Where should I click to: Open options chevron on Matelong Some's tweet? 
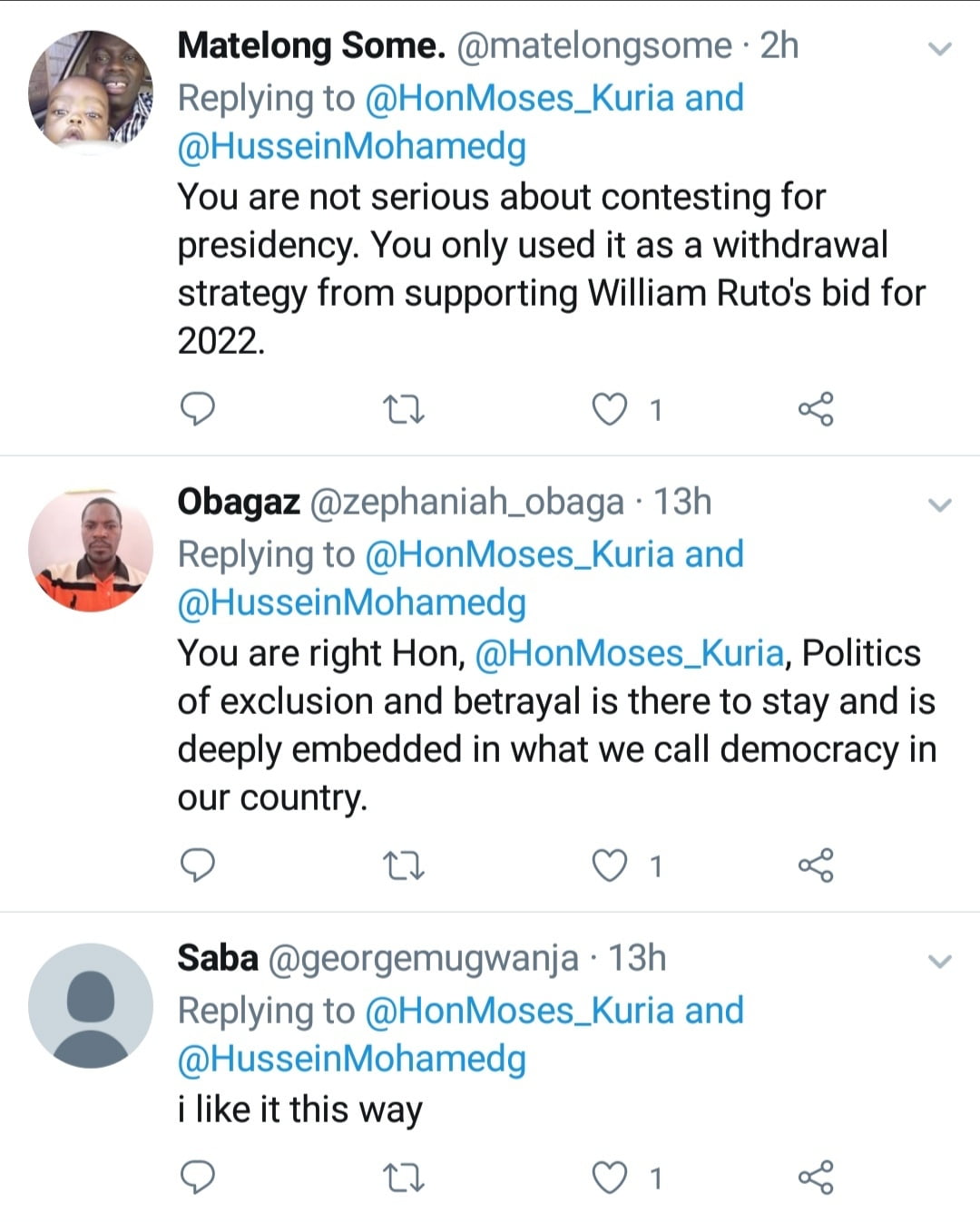[940, 48]
